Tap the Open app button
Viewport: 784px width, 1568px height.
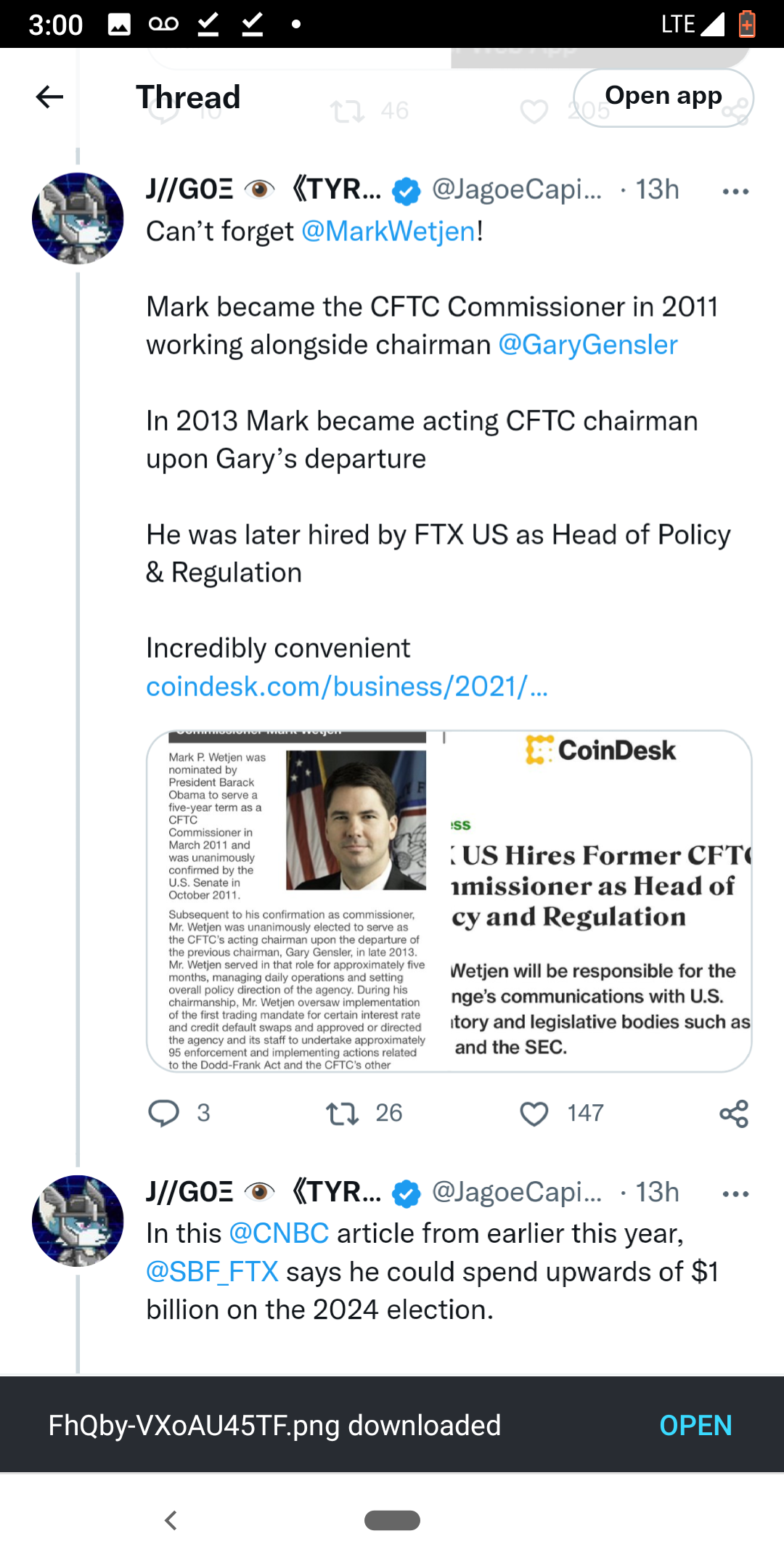click(x=663, y=97)
